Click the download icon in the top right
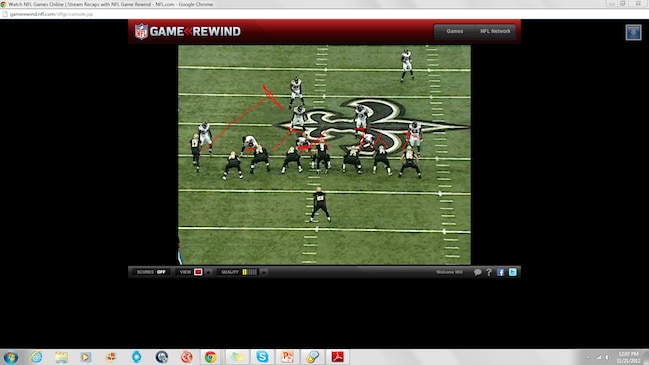This screenshot has width=649, height=365. coord(633,32)
